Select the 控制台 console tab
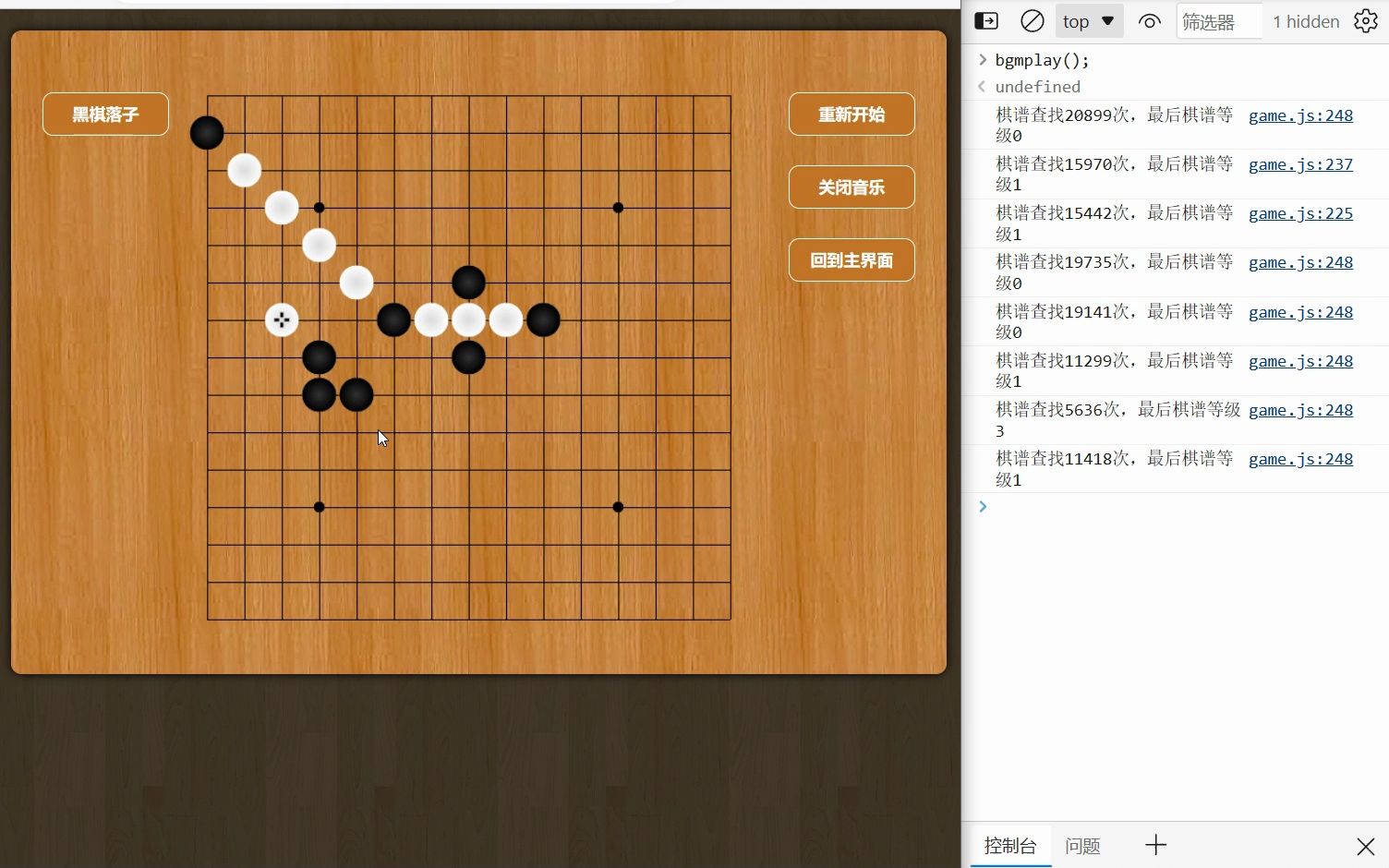Viewport: 1389px width, 868px height. click(x=1010, y=845)
